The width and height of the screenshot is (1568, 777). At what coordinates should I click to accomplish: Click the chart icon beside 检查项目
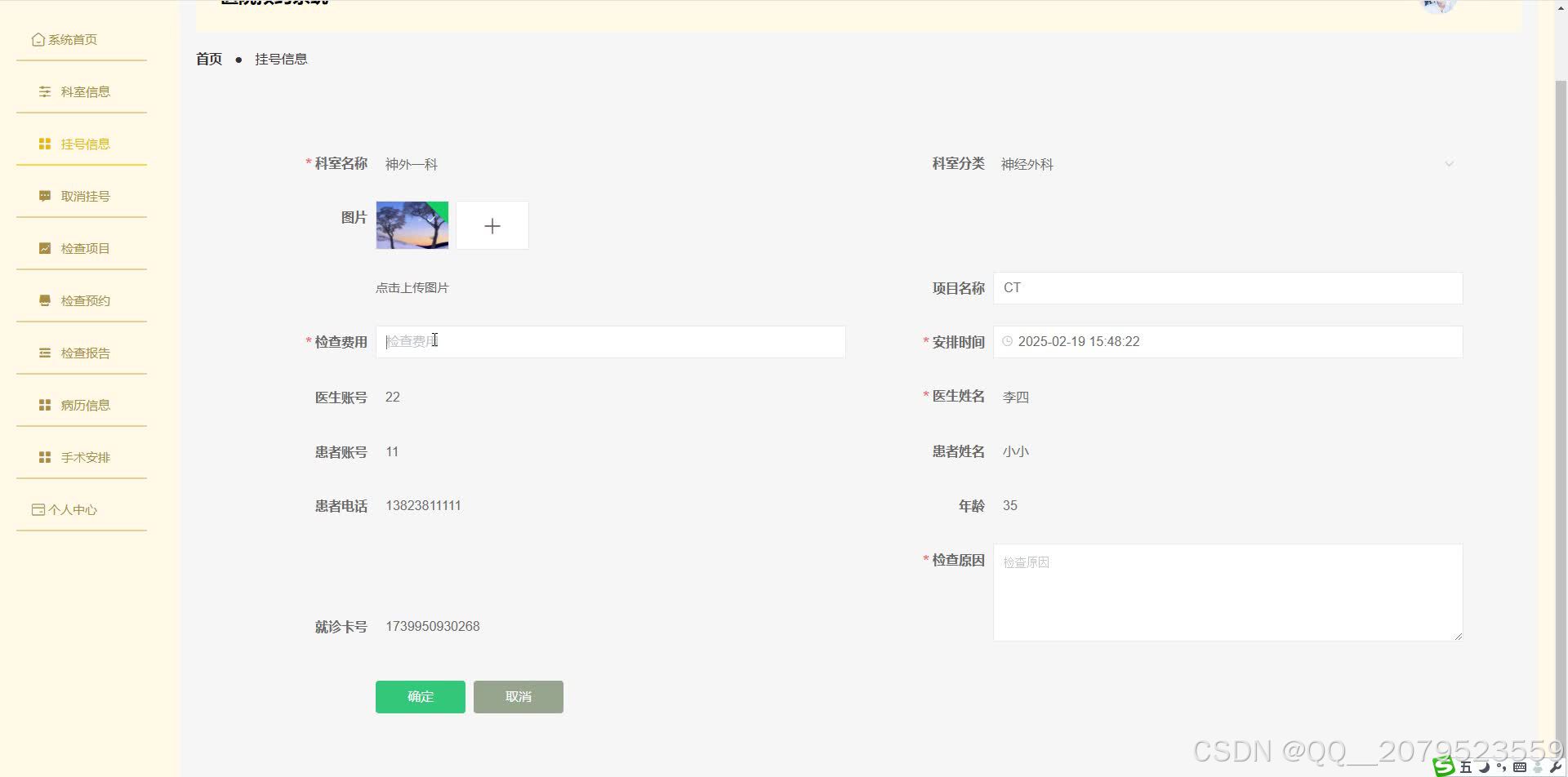[x=45, y=248]
